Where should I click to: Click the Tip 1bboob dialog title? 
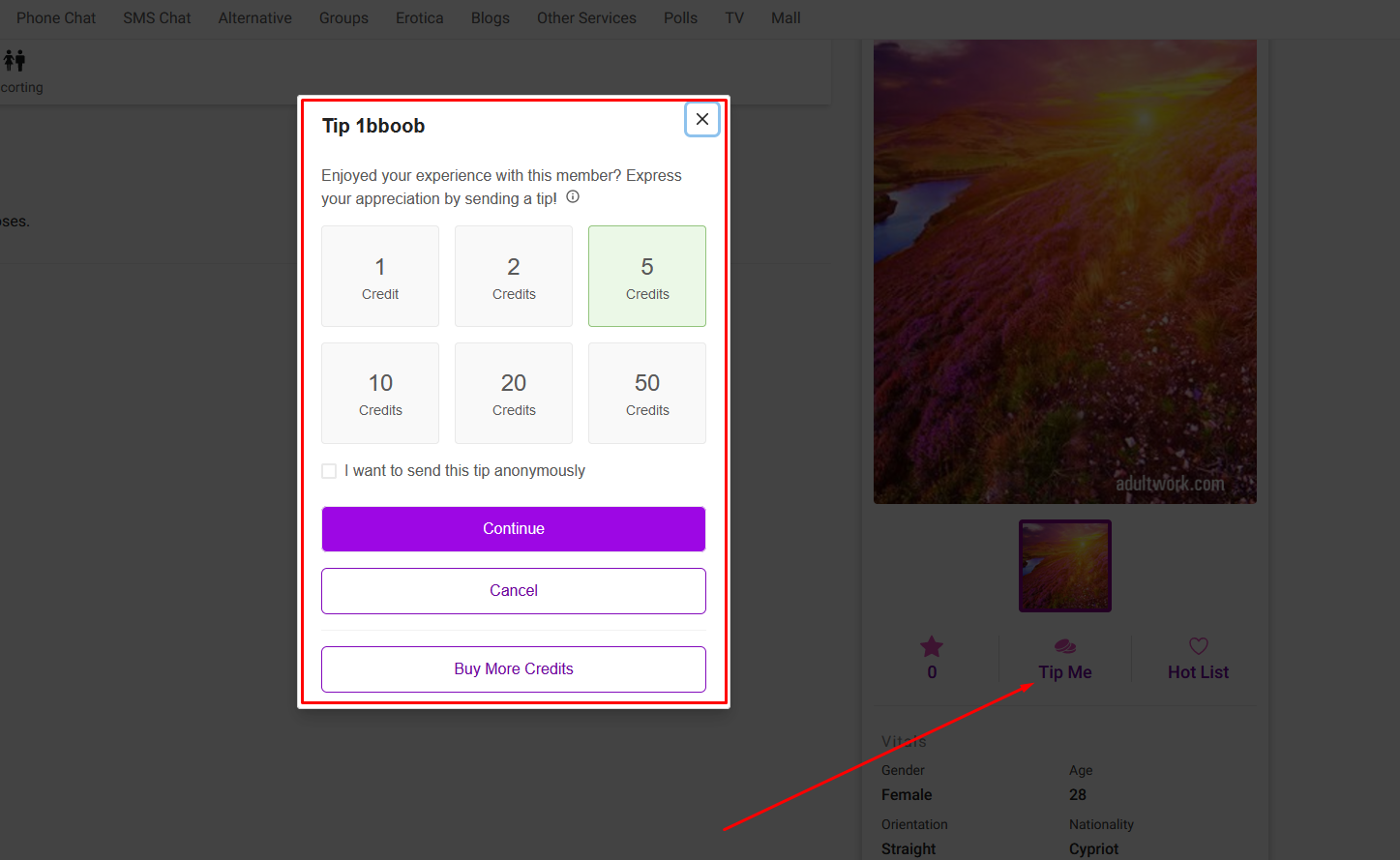(x=373, y=126)
